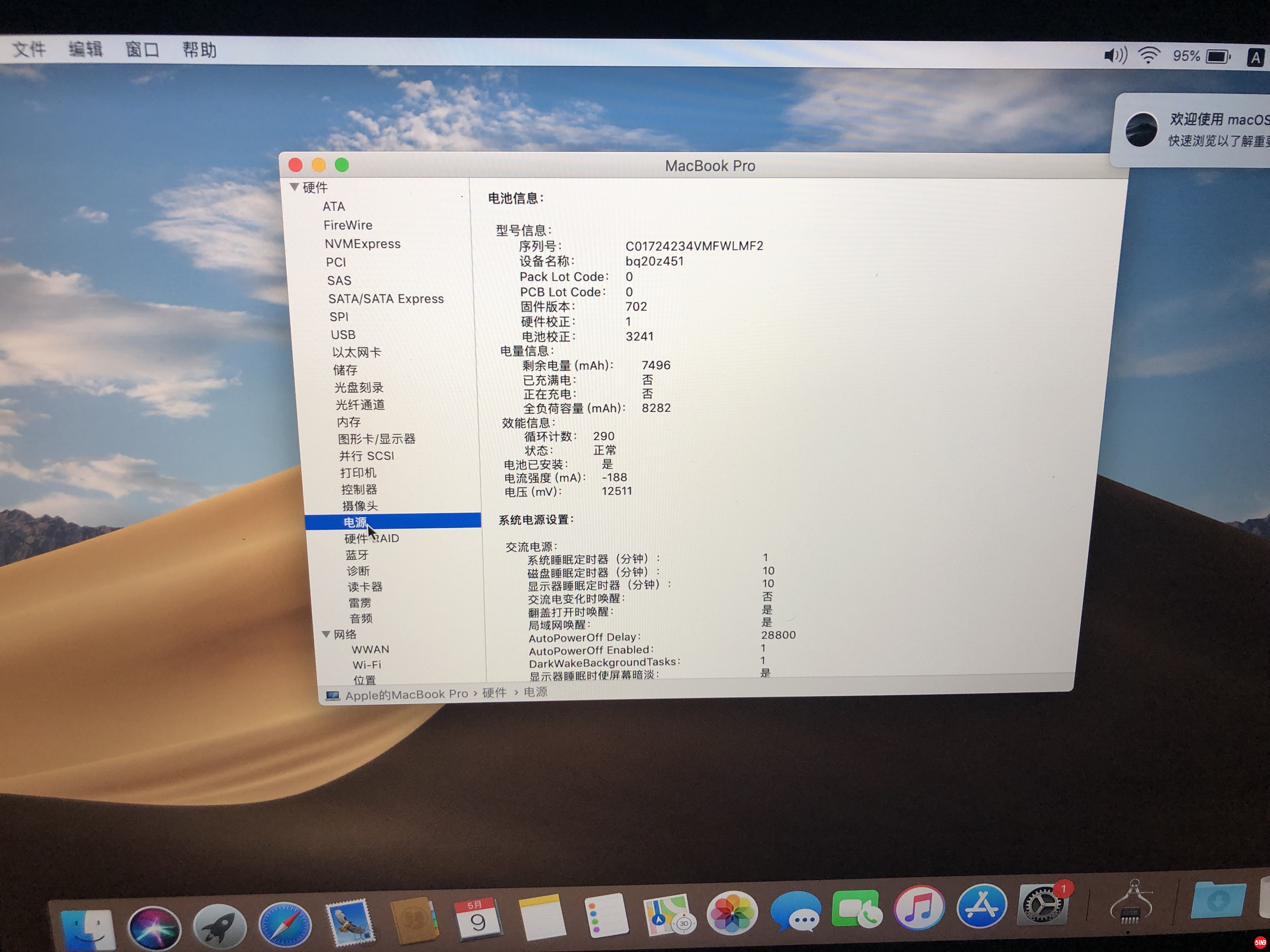The height and width of the screenshot is (952, 1270).
Task: Select NVMExpress in the sidebar list
Action: pyautogui.click(x=362, y=244)
